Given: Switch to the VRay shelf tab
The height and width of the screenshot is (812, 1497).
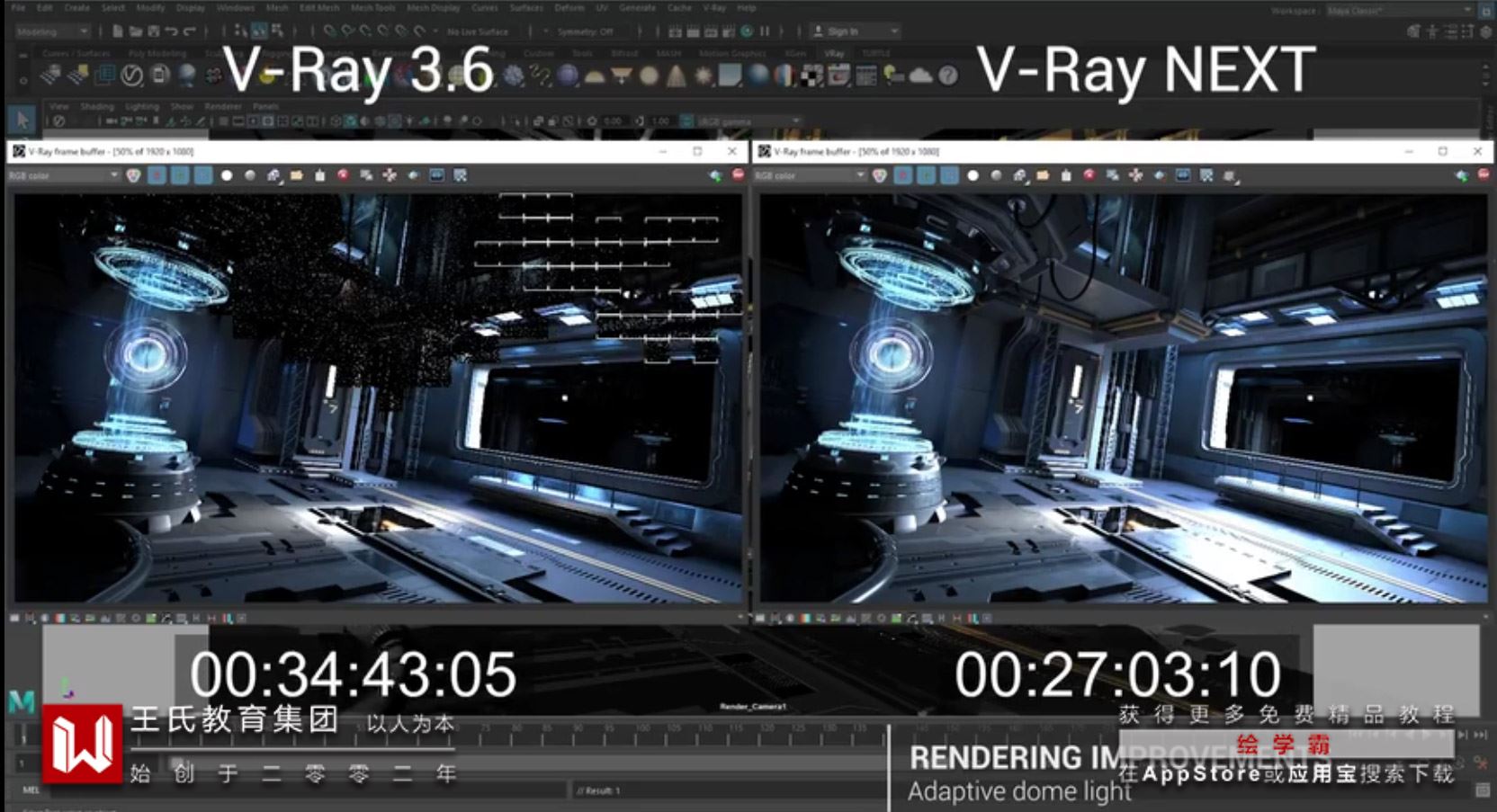Looking at the screenshot, I should [835, 53].
